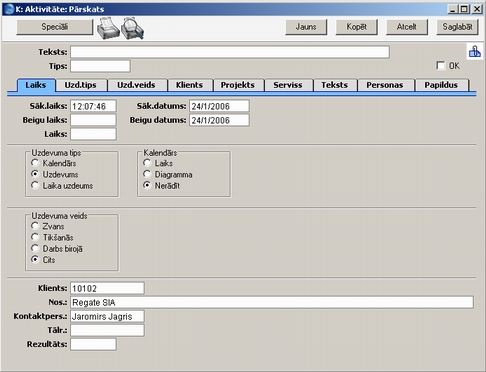Click the Nos. field with Regate SIA

(x=272, y=302)
